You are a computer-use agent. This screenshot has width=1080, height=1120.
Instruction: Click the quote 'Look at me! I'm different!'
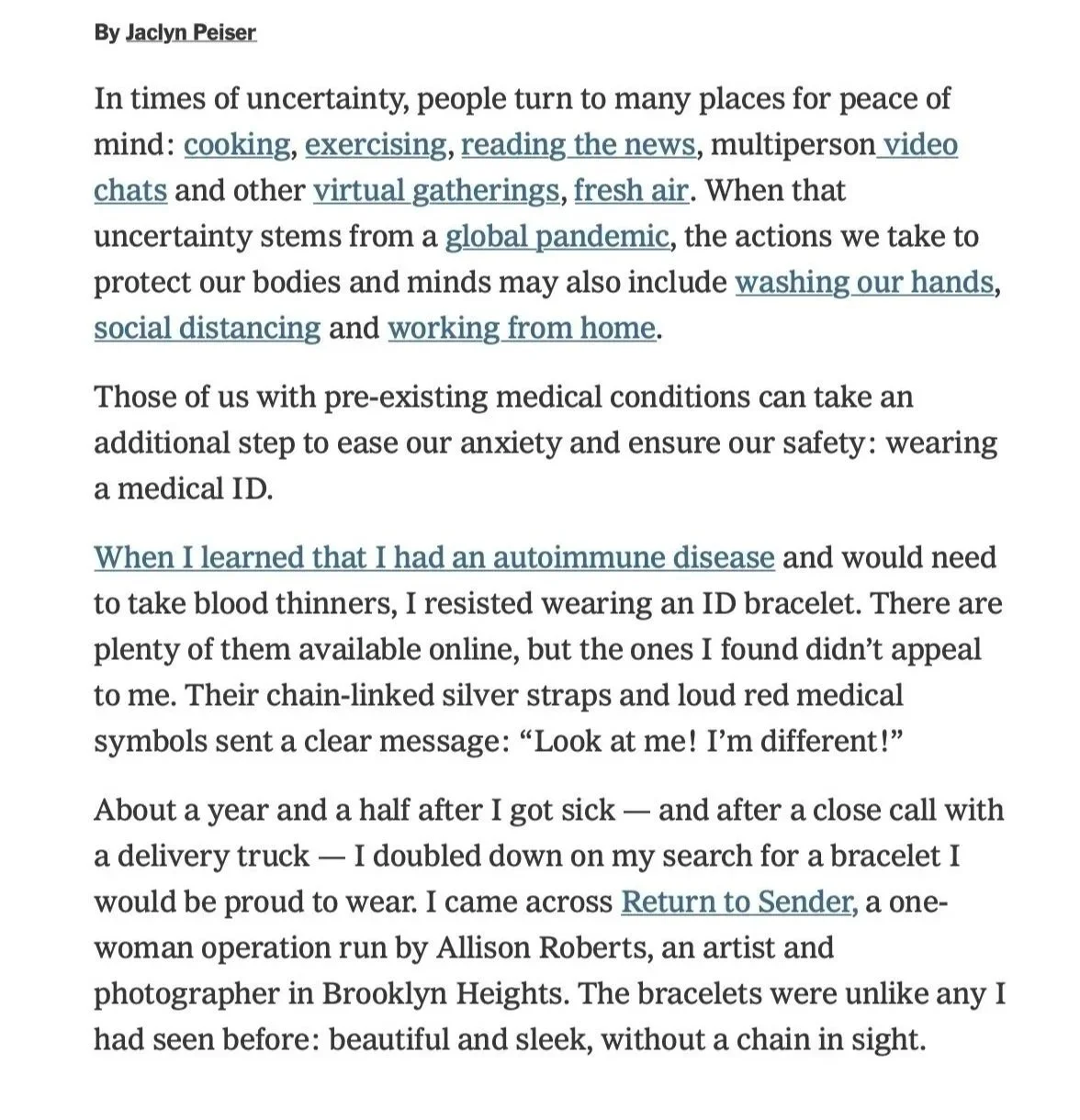coord(713,742)
